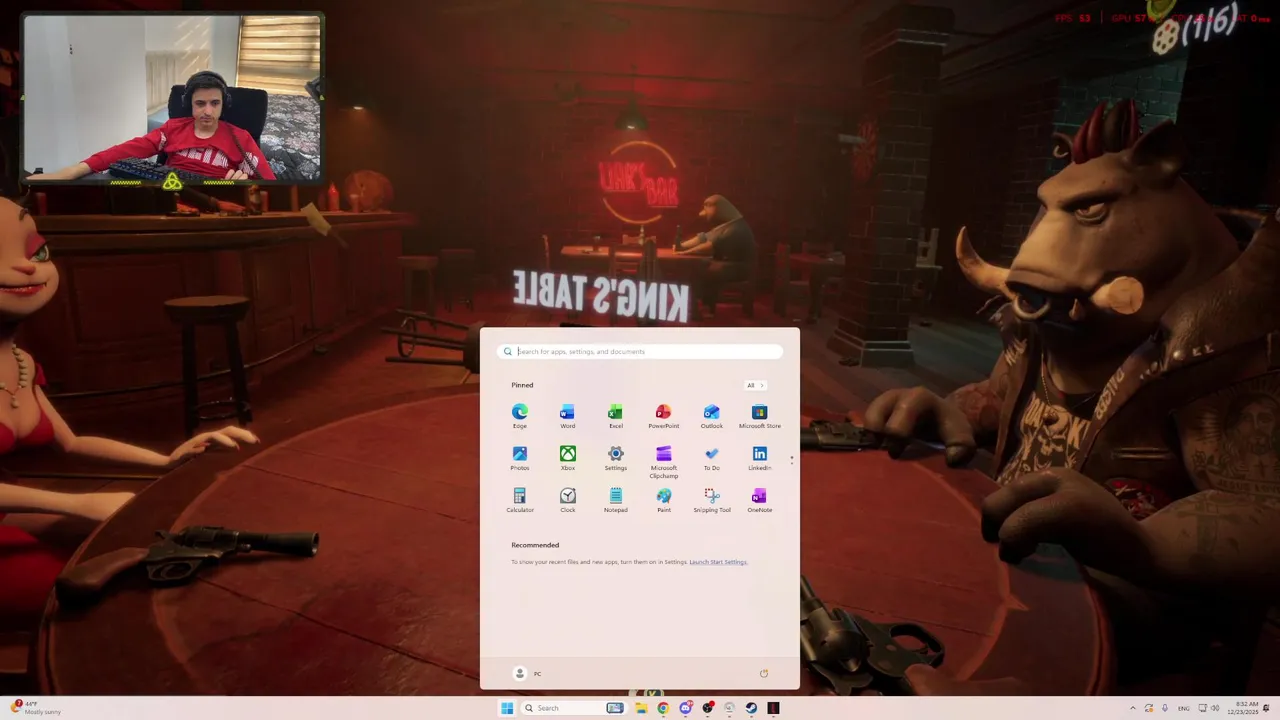Open the Clock app
This screenshot has height=720, width=1280.
click(x=568, y=501)
